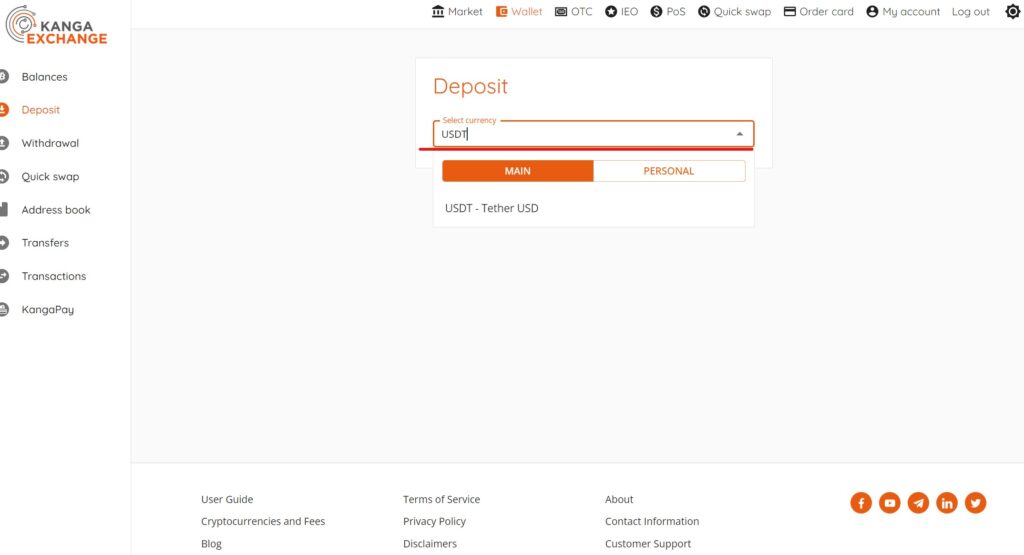Click the Deposit sidebar icon
The width and height of the screenshot is (1024, 555).
tap(3, 110)
